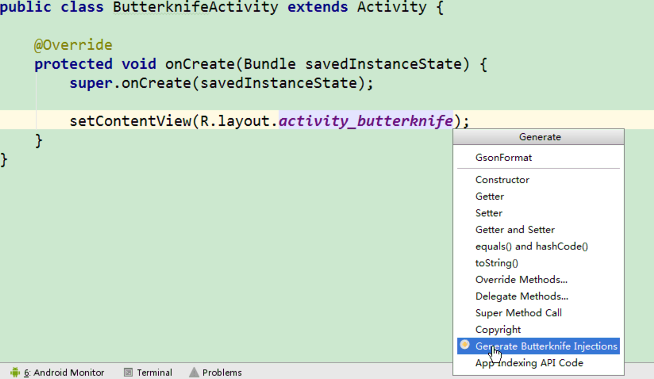
Task: Click the Generate popup title
Action: click(x=539, y=137)
